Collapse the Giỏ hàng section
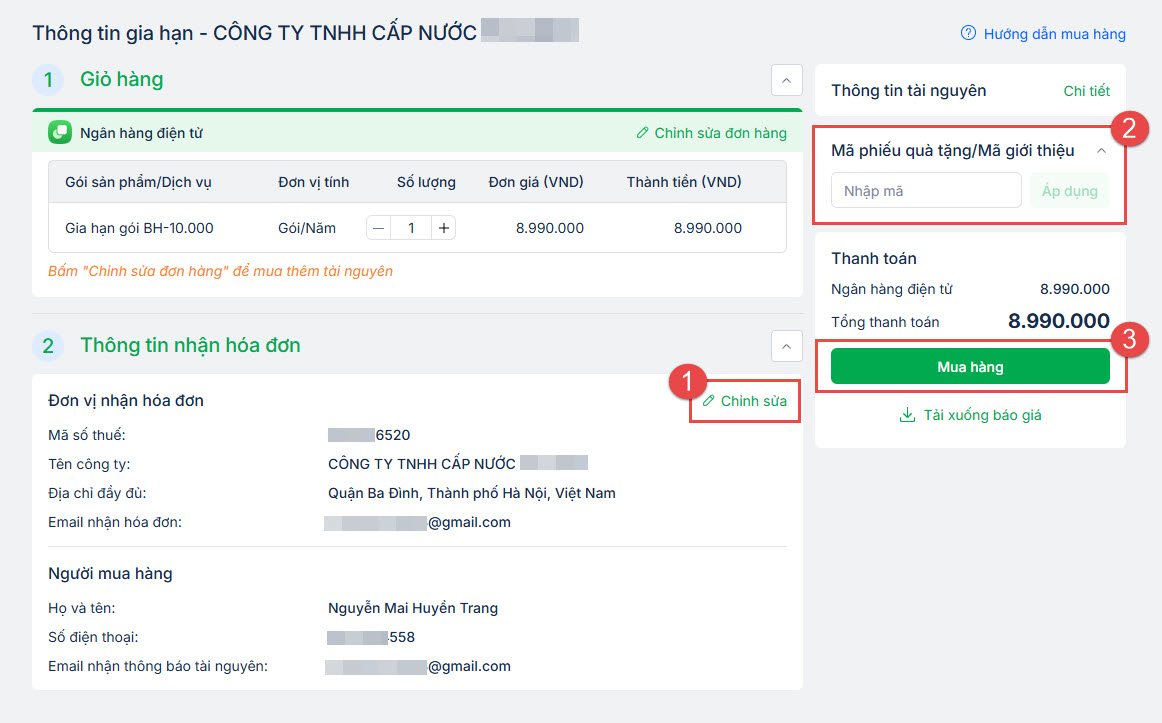The width and height of the screenshot is (1162, 723). click(786, 80)
